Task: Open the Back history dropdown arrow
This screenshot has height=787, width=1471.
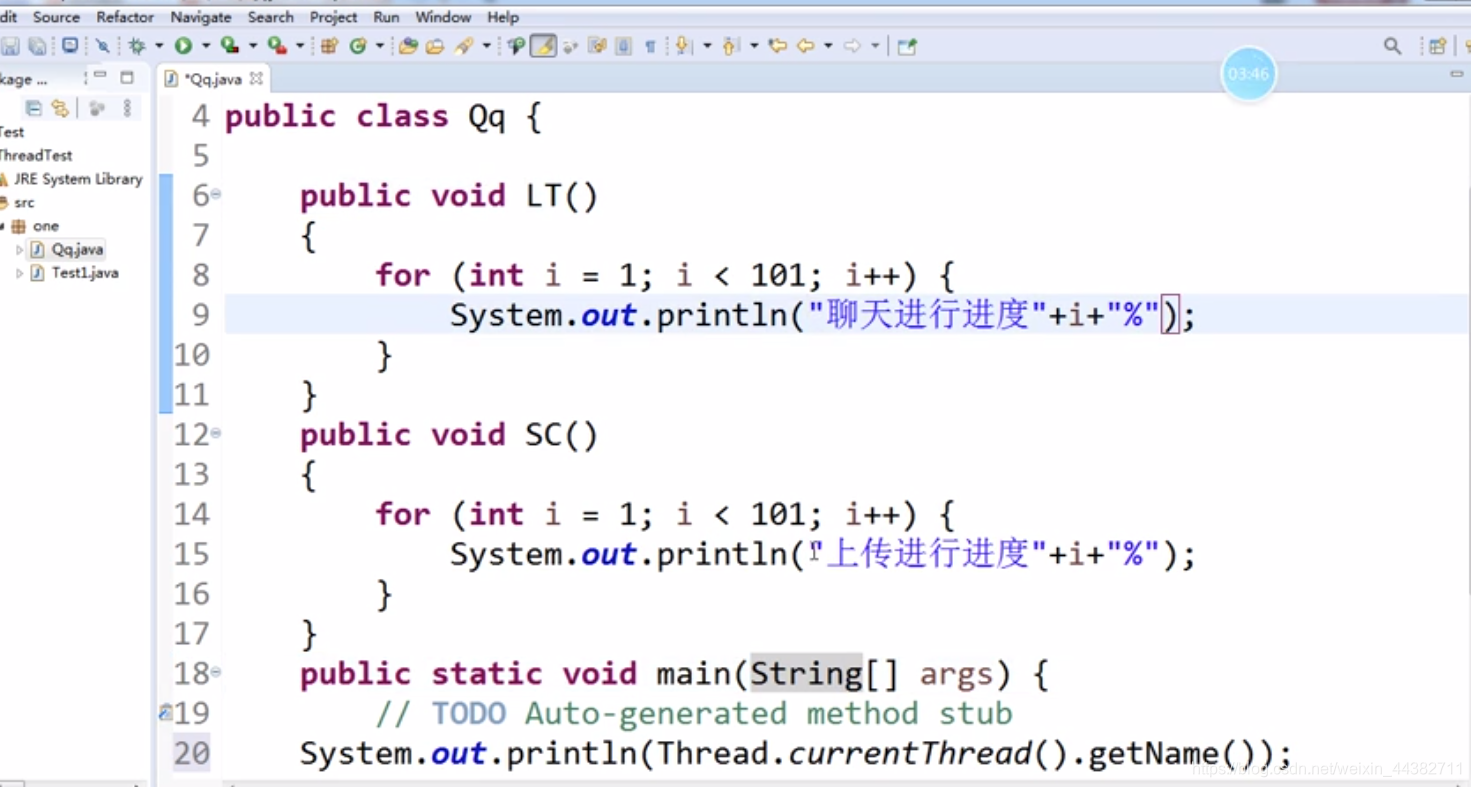Action: (827, 46)
